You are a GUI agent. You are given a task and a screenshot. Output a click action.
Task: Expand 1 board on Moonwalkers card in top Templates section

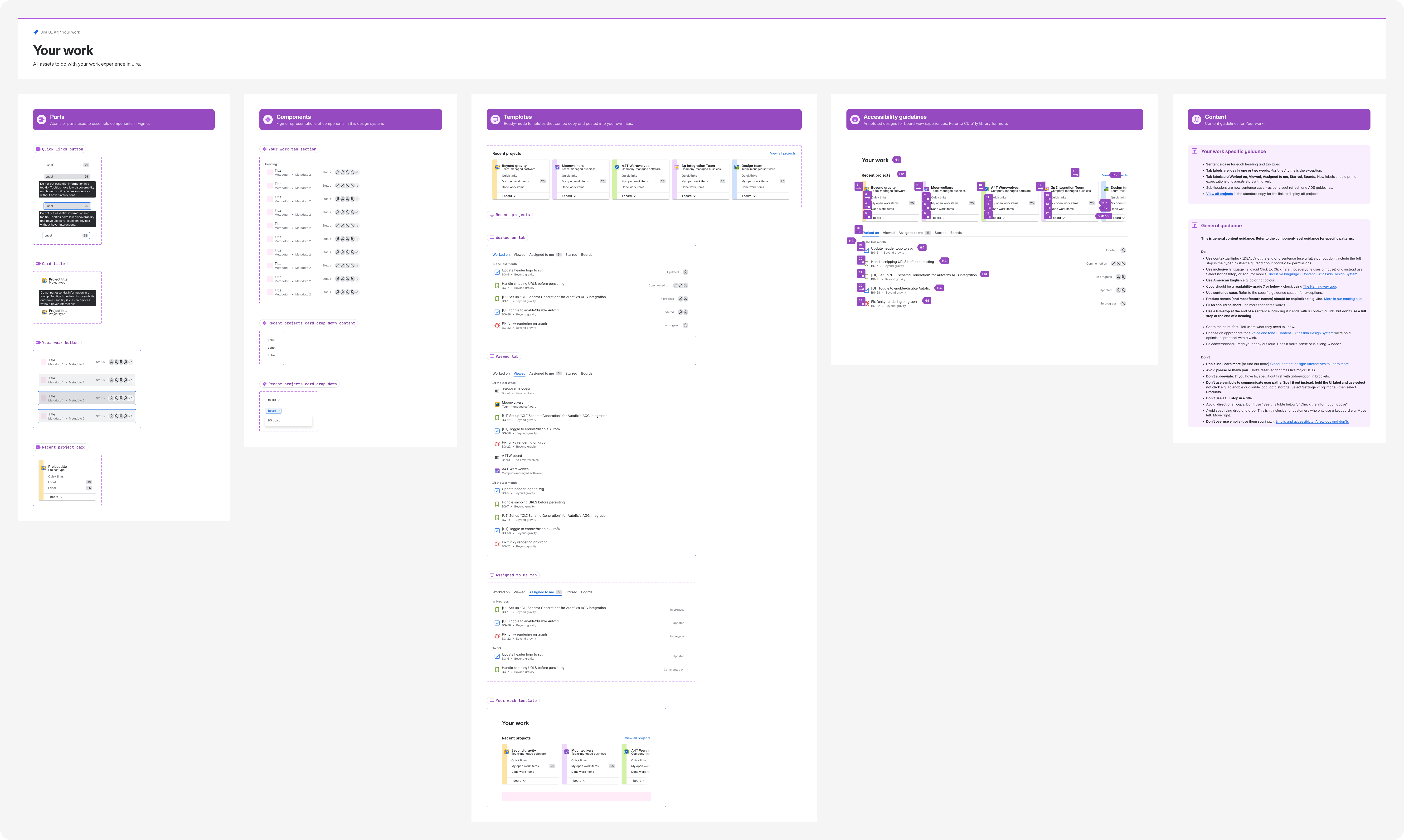tap(569, 196)
